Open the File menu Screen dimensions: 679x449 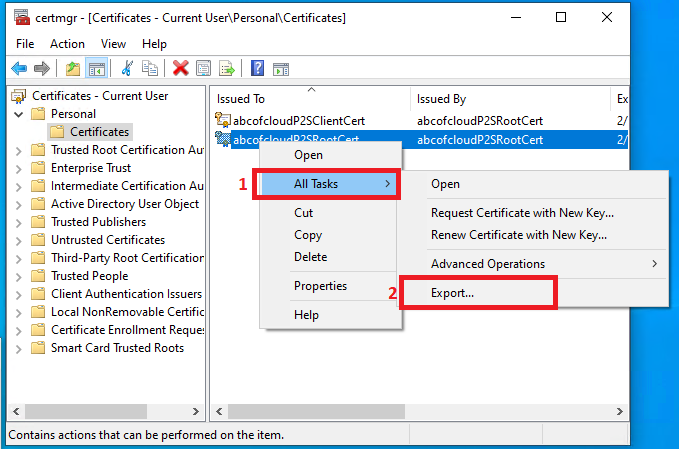(x=25, y=44)
